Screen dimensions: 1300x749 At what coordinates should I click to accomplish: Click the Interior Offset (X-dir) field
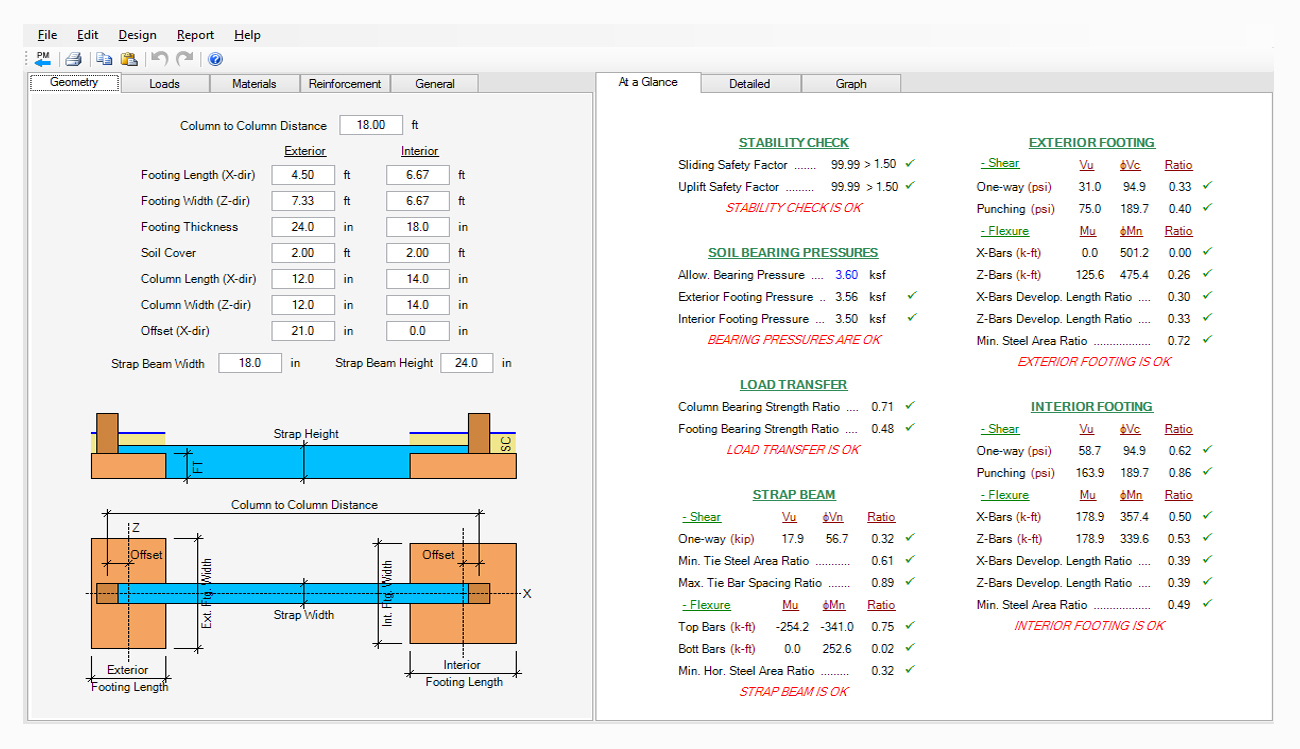point(417,331)
